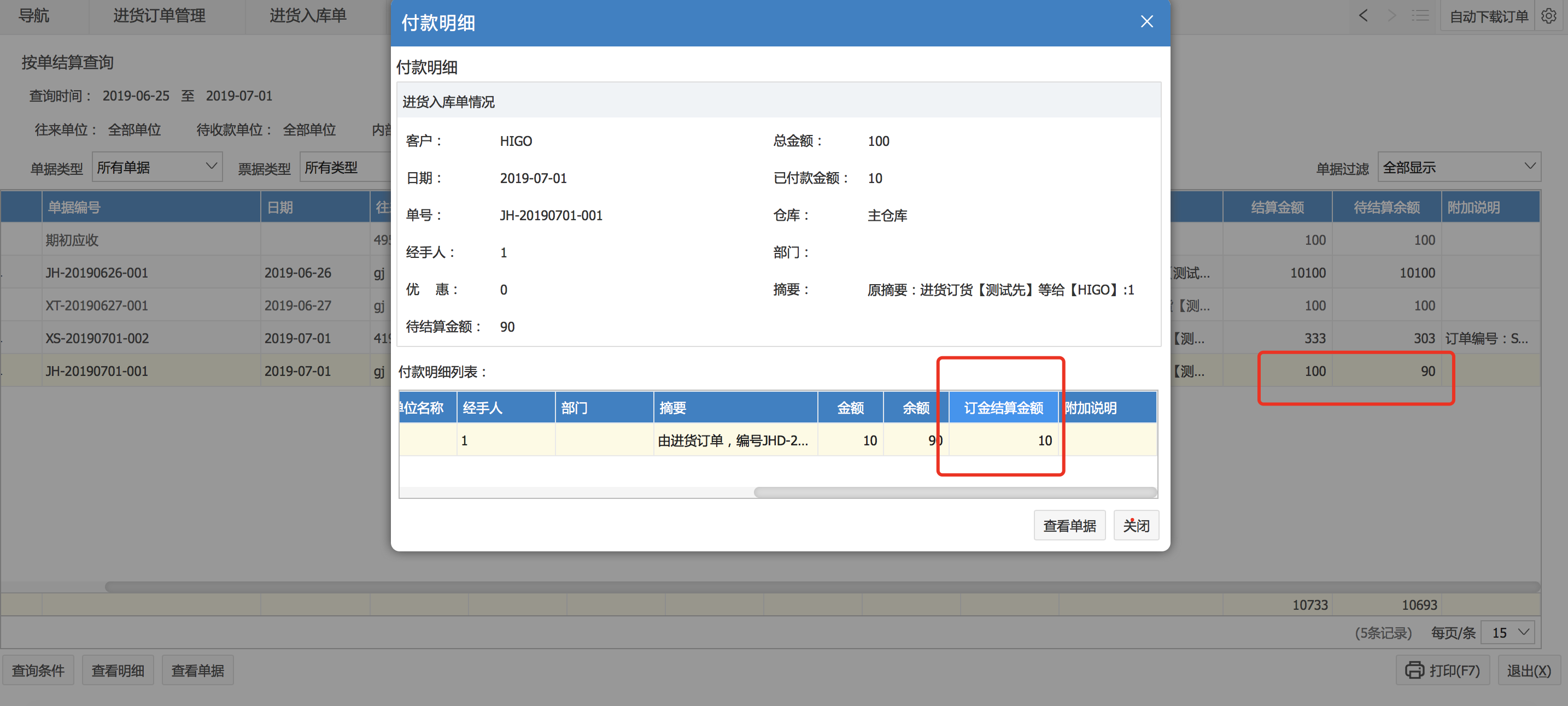Switch to the 进货入库单 tab
This screenshot has height=706, width=1568.
tap(308, 16)
